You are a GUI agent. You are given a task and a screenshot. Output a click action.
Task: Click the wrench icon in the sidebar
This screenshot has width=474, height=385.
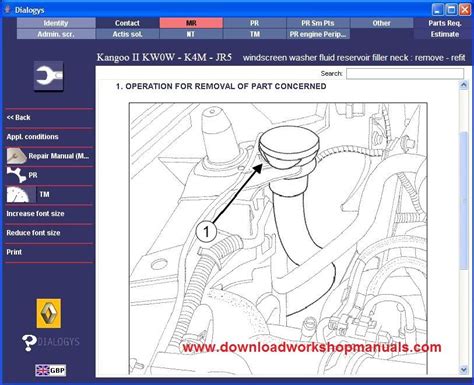click(49, 76)
